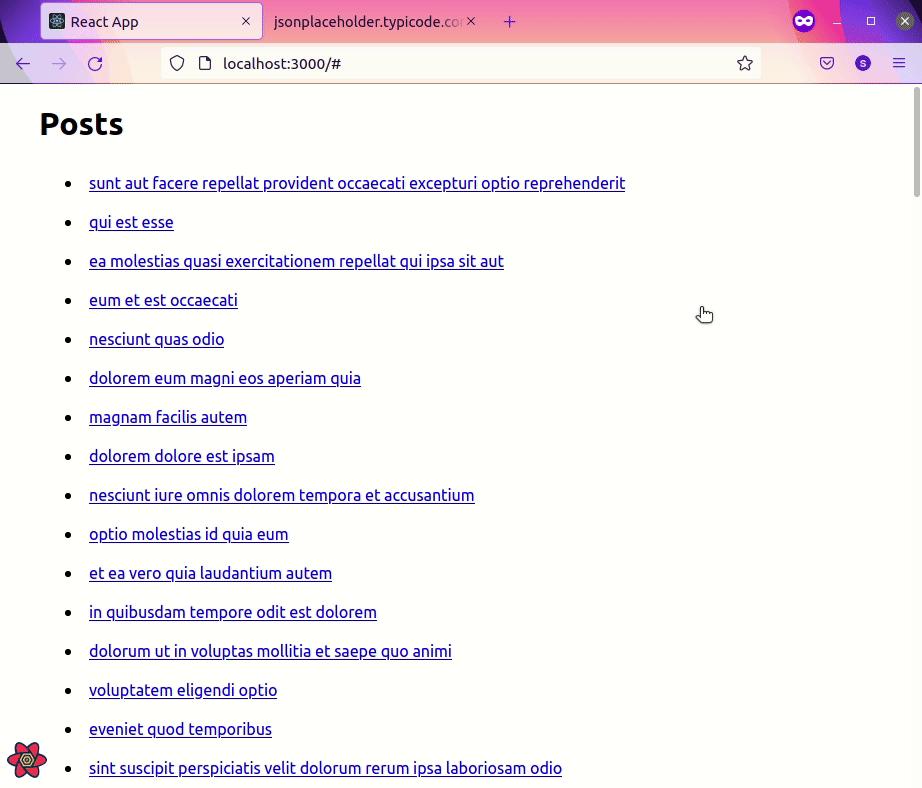The image size is (922, 788).
Task: Follow the "magnam facilis autem" link
Action: point(168,417)
